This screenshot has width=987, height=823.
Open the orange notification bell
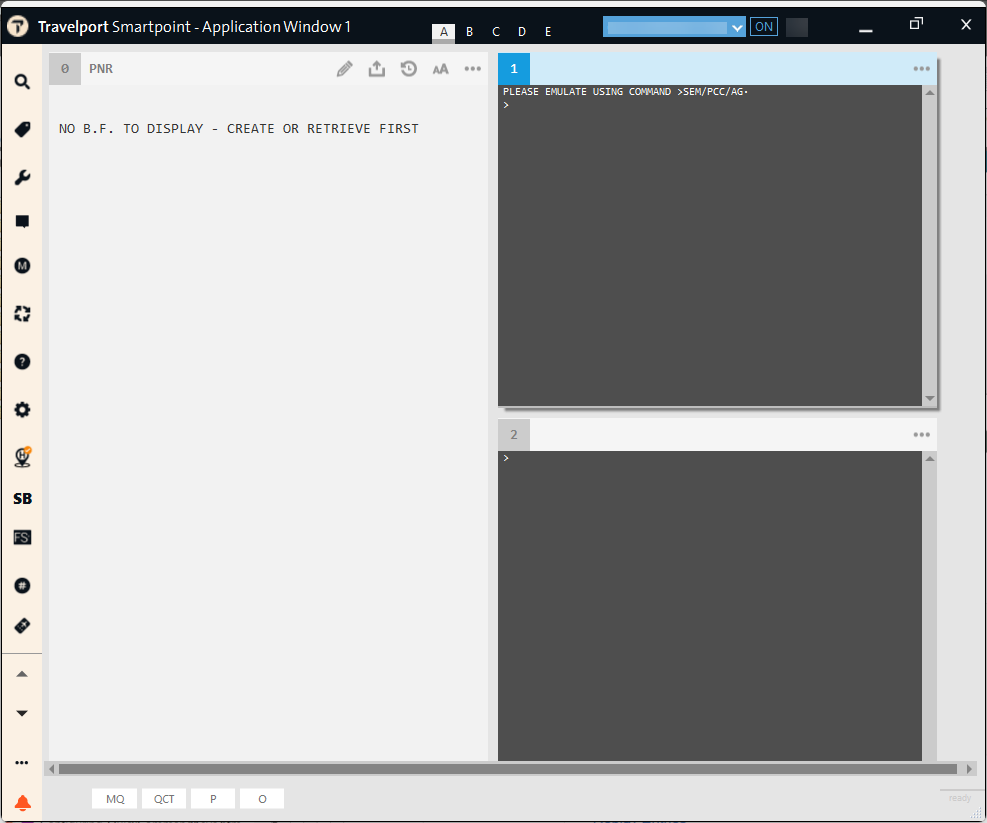[22, 803]
